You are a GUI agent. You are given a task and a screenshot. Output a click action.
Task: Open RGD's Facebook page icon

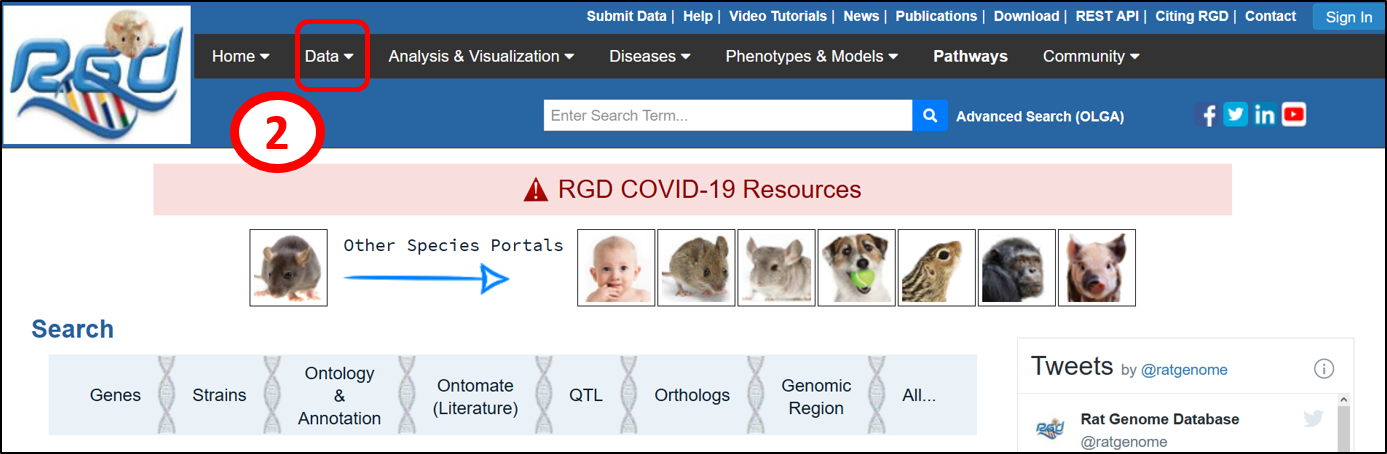tap(1208, 115)
